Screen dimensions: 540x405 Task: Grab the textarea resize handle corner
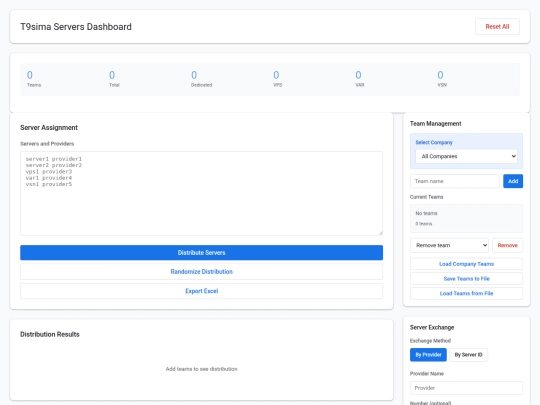(380, 233)
